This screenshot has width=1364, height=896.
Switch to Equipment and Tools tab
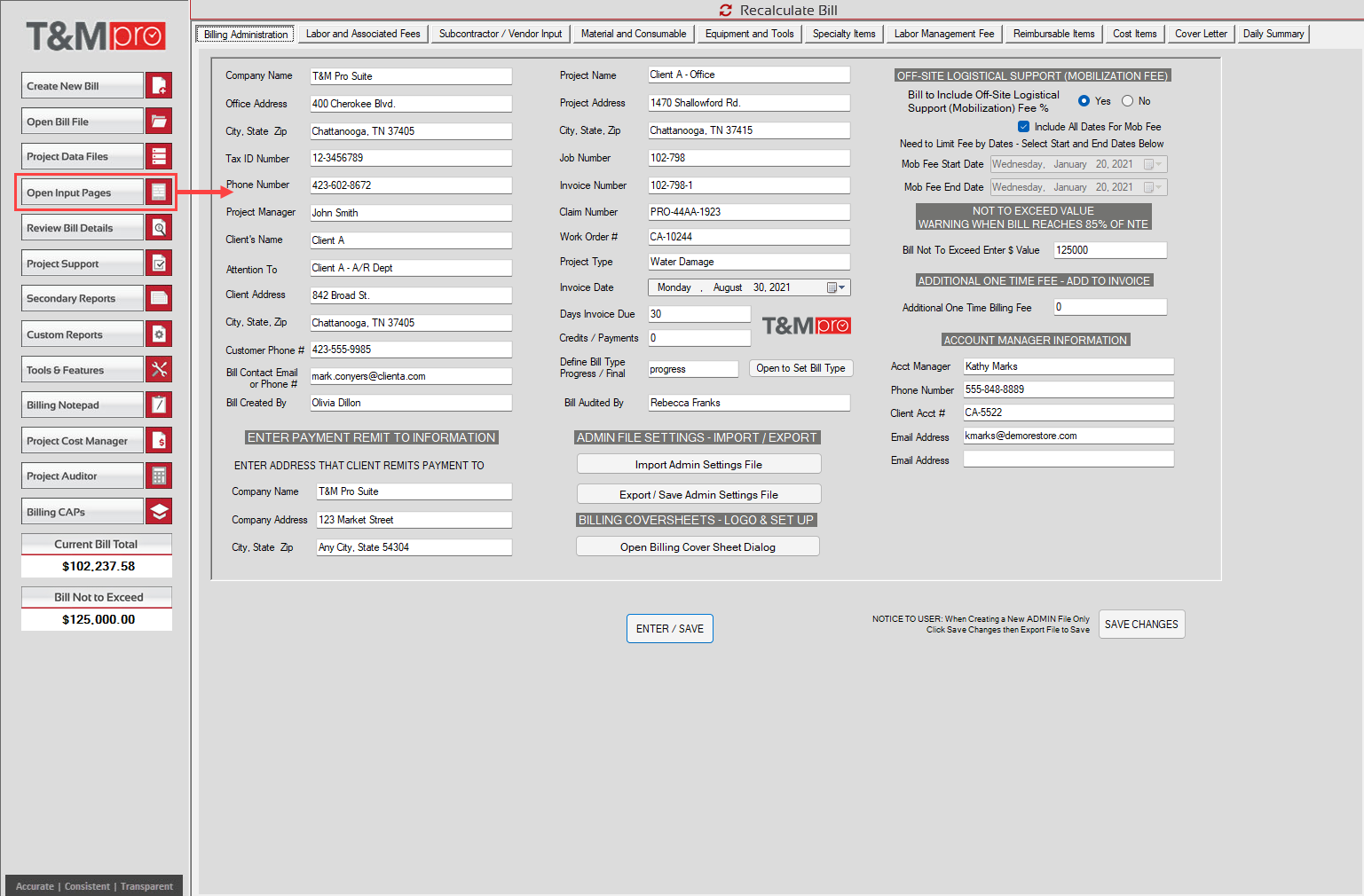pos(750,34)
